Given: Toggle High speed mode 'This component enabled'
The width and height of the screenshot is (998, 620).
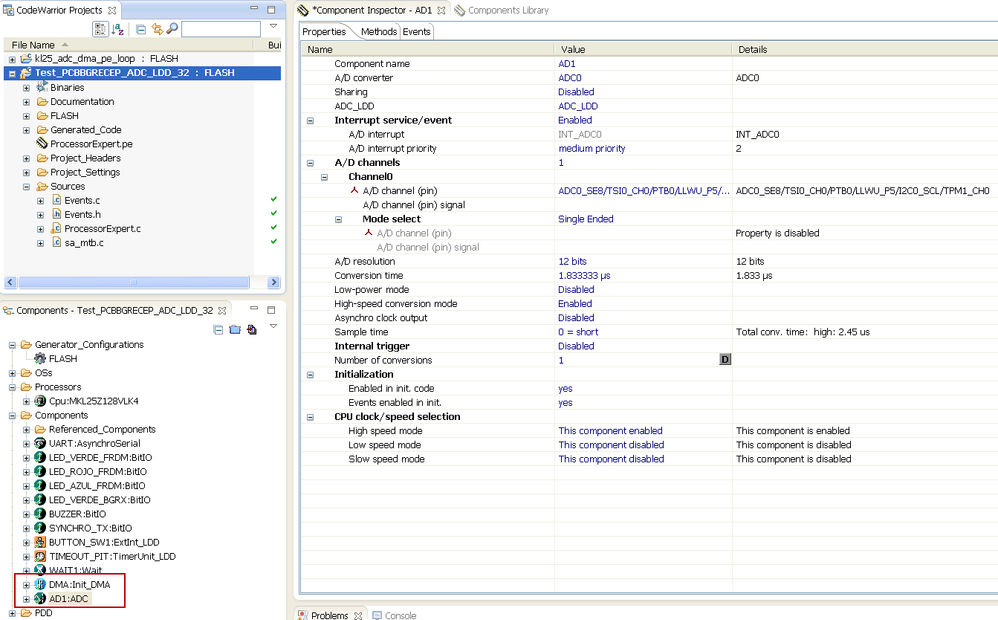Looking at the screenshot, I should pos(610,430).
